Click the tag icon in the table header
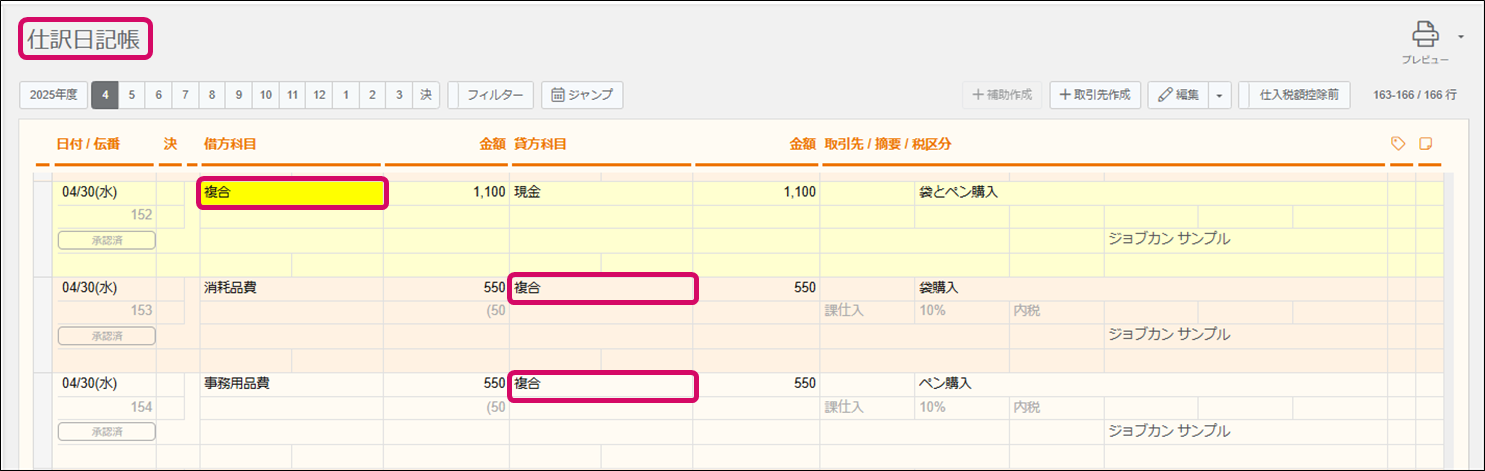The width and height of the screenshot is (1485, 471). click(x=1398, y=144)
